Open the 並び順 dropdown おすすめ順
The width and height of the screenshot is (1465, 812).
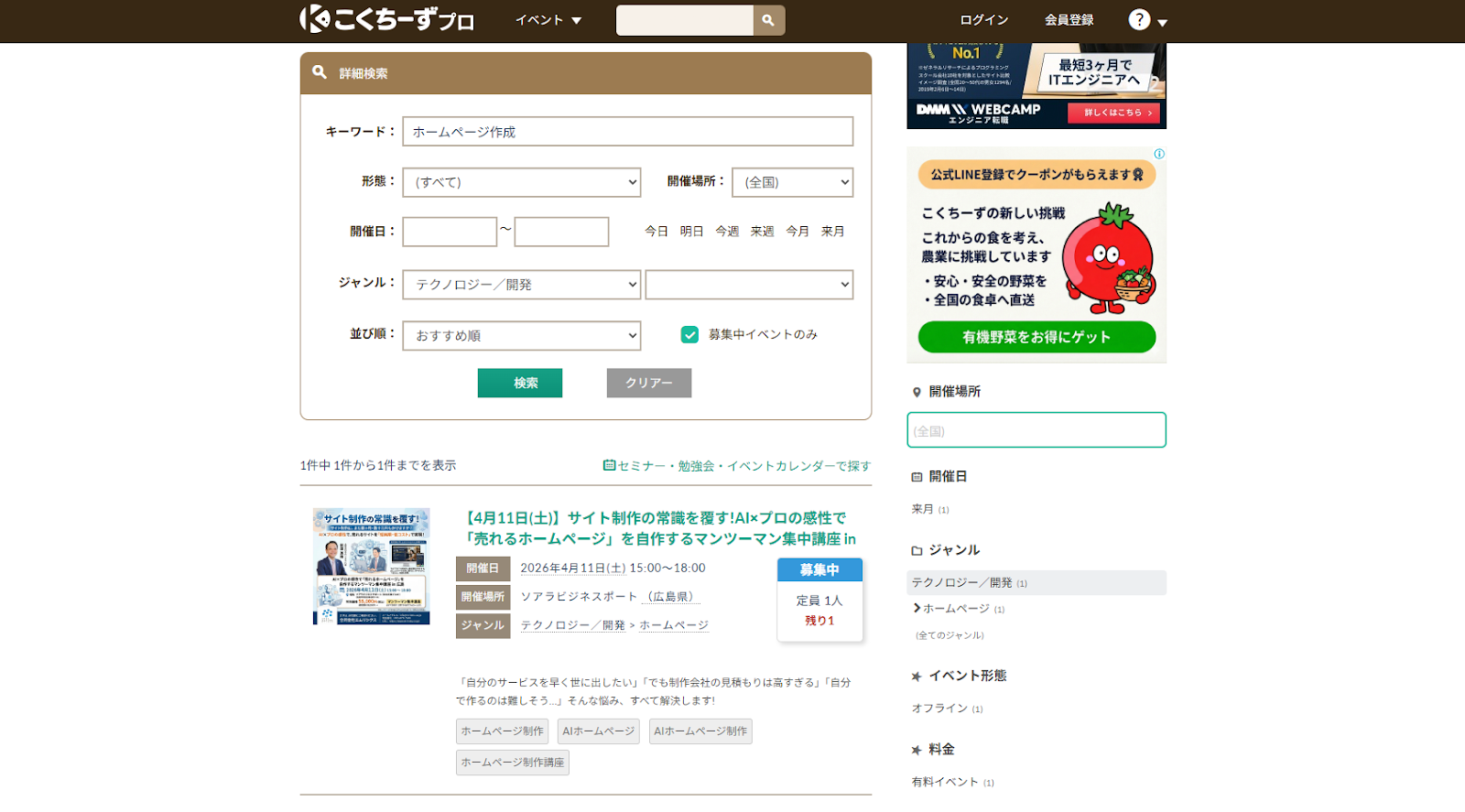point(522,336)
